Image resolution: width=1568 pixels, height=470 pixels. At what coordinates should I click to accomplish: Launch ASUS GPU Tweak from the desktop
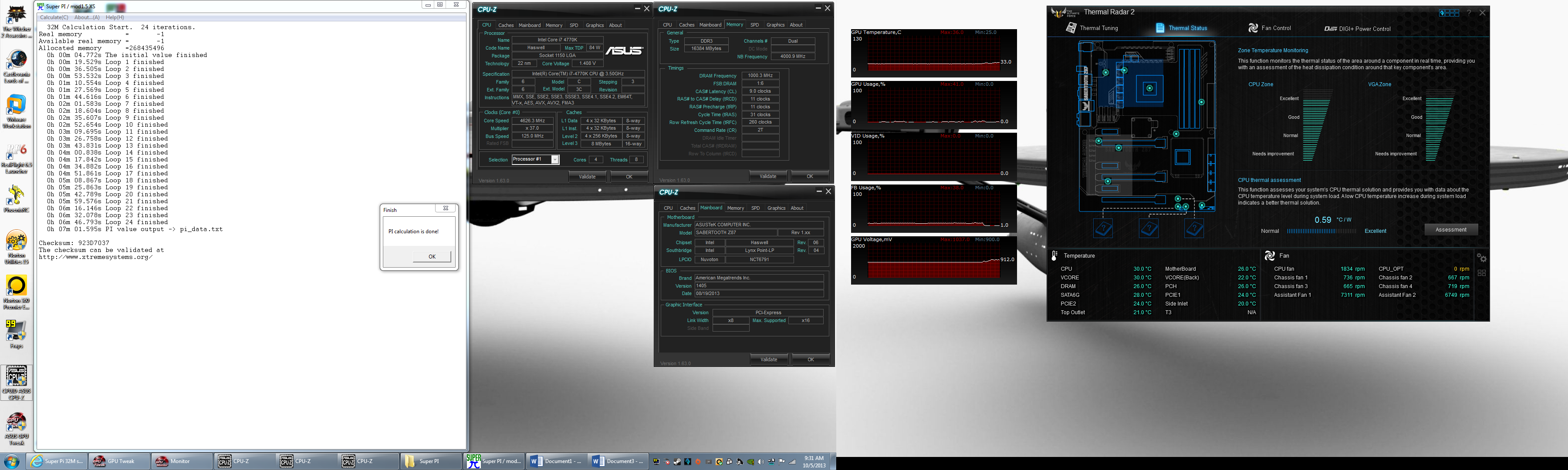(17, 429)
